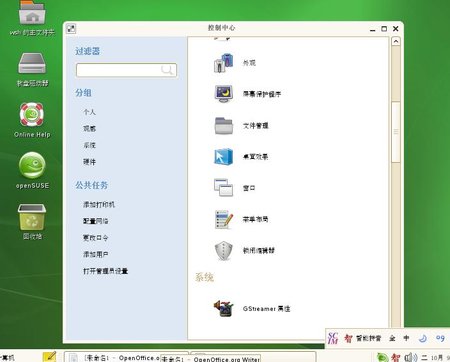Open GStreamer 属性 properties icon
This screenshot has width=450, height=362.
pos(223,308)
